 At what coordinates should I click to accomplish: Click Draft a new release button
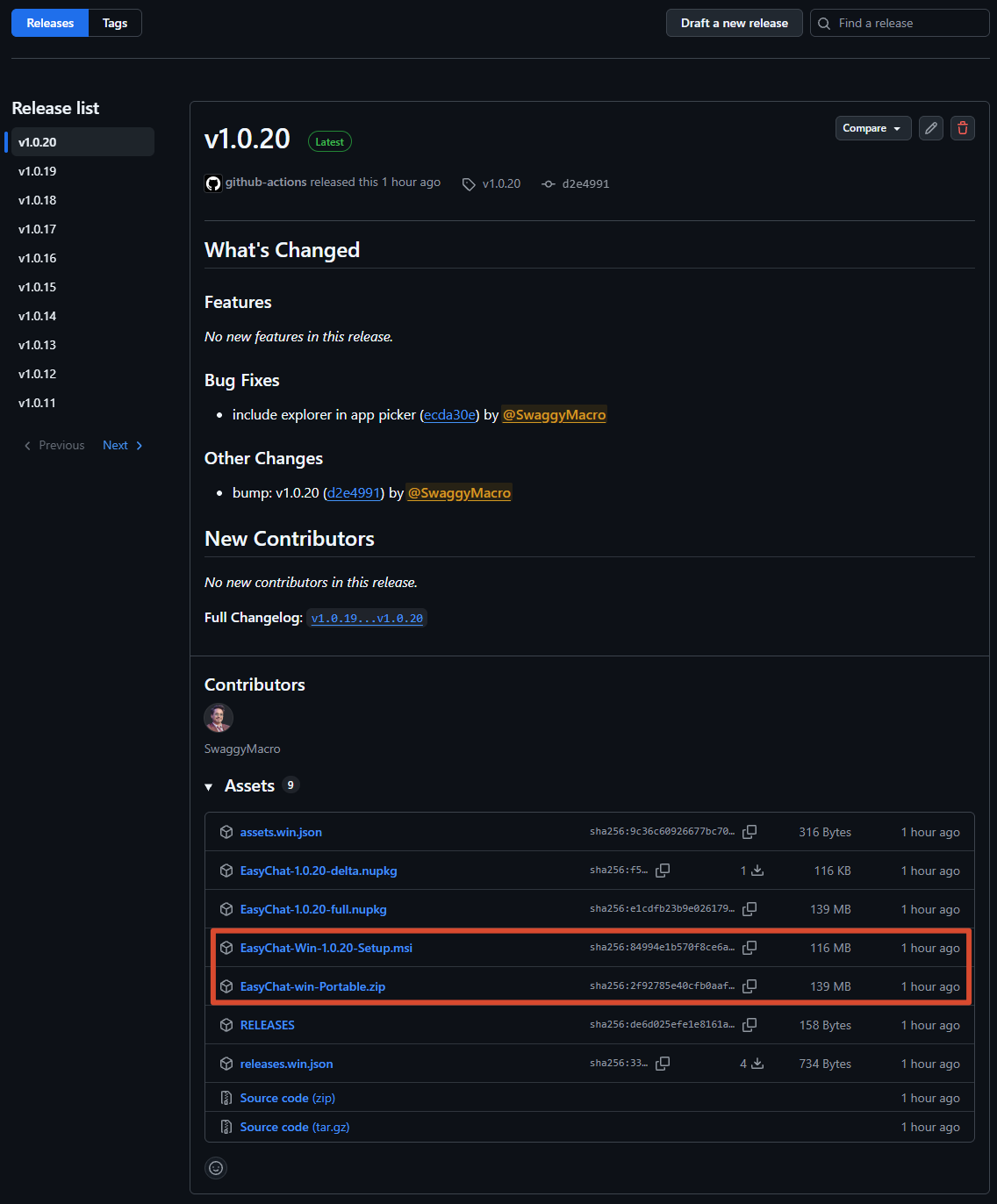click(x=735, y=23)
